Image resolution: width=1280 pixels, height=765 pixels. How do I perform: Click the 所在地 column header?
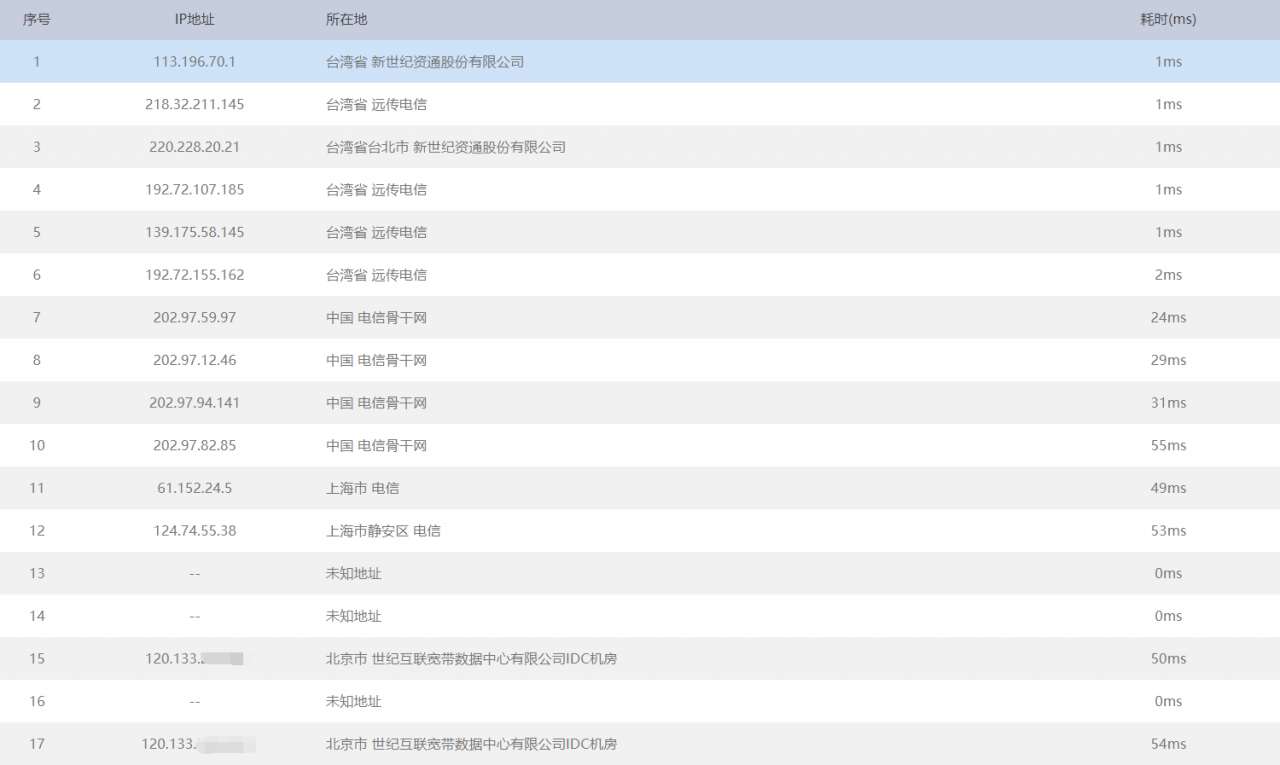point(346,19)
